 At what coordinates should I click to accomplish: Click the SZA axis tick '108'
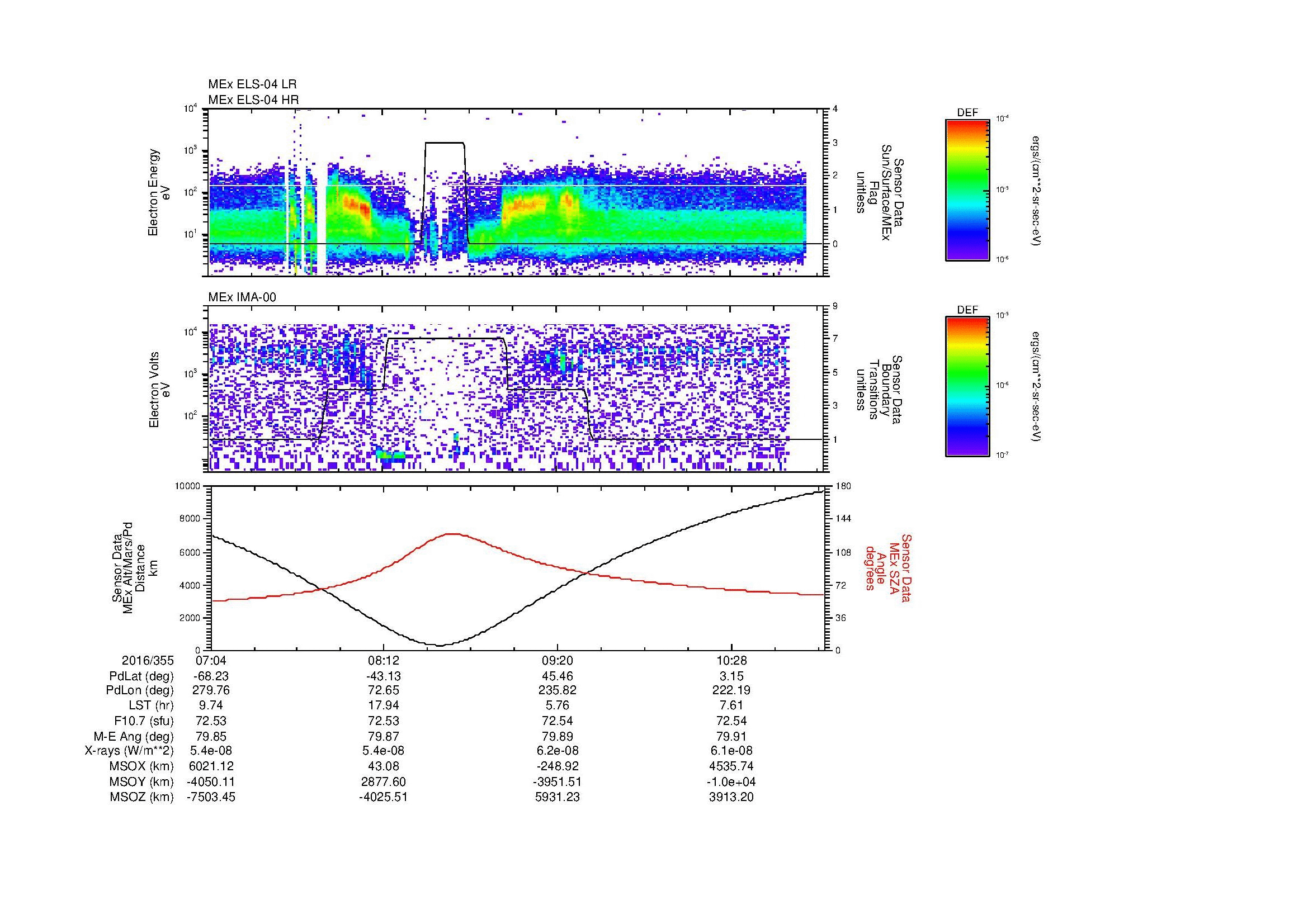tap(843, 552)
